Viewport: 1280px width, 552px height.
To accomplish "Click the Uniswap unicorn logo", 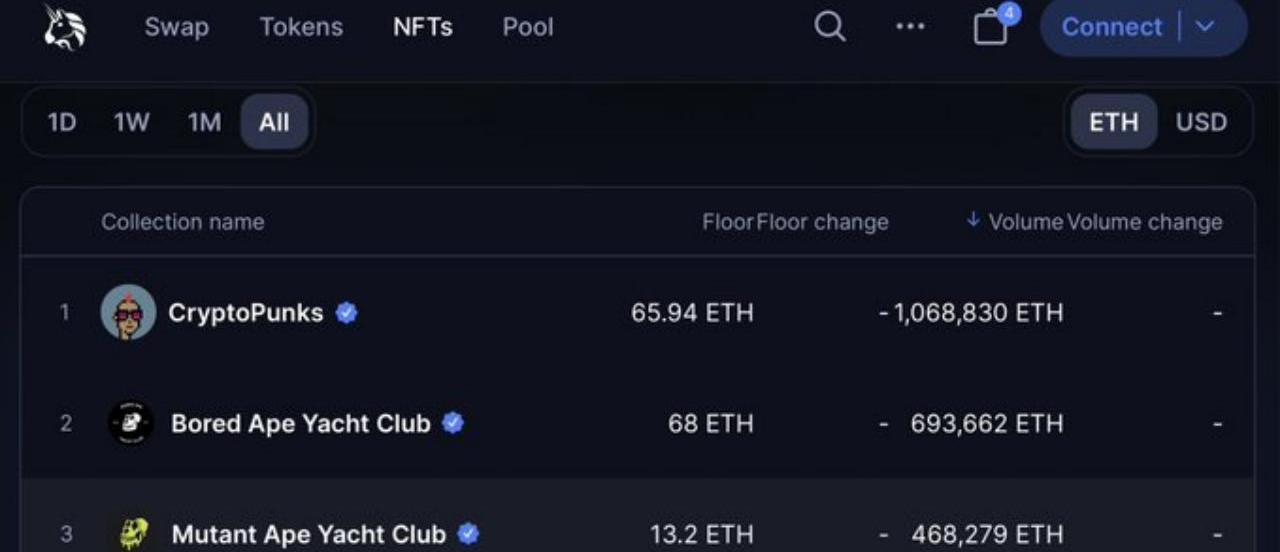I will tap(65, 27).
